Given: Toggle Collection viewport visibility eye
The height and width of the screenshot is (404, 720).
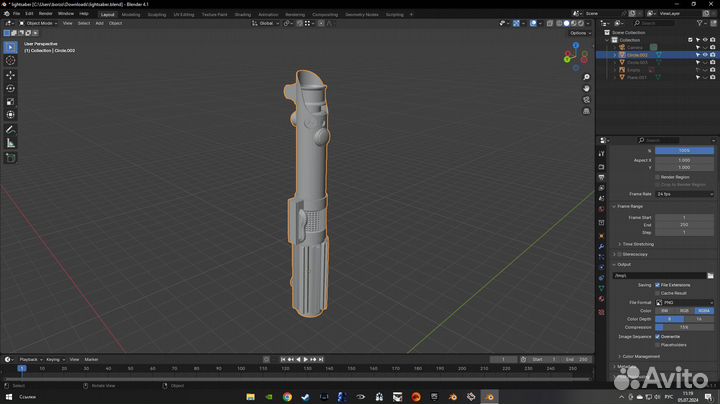Looking at the screenshot, I should click(x=705, y=40).
